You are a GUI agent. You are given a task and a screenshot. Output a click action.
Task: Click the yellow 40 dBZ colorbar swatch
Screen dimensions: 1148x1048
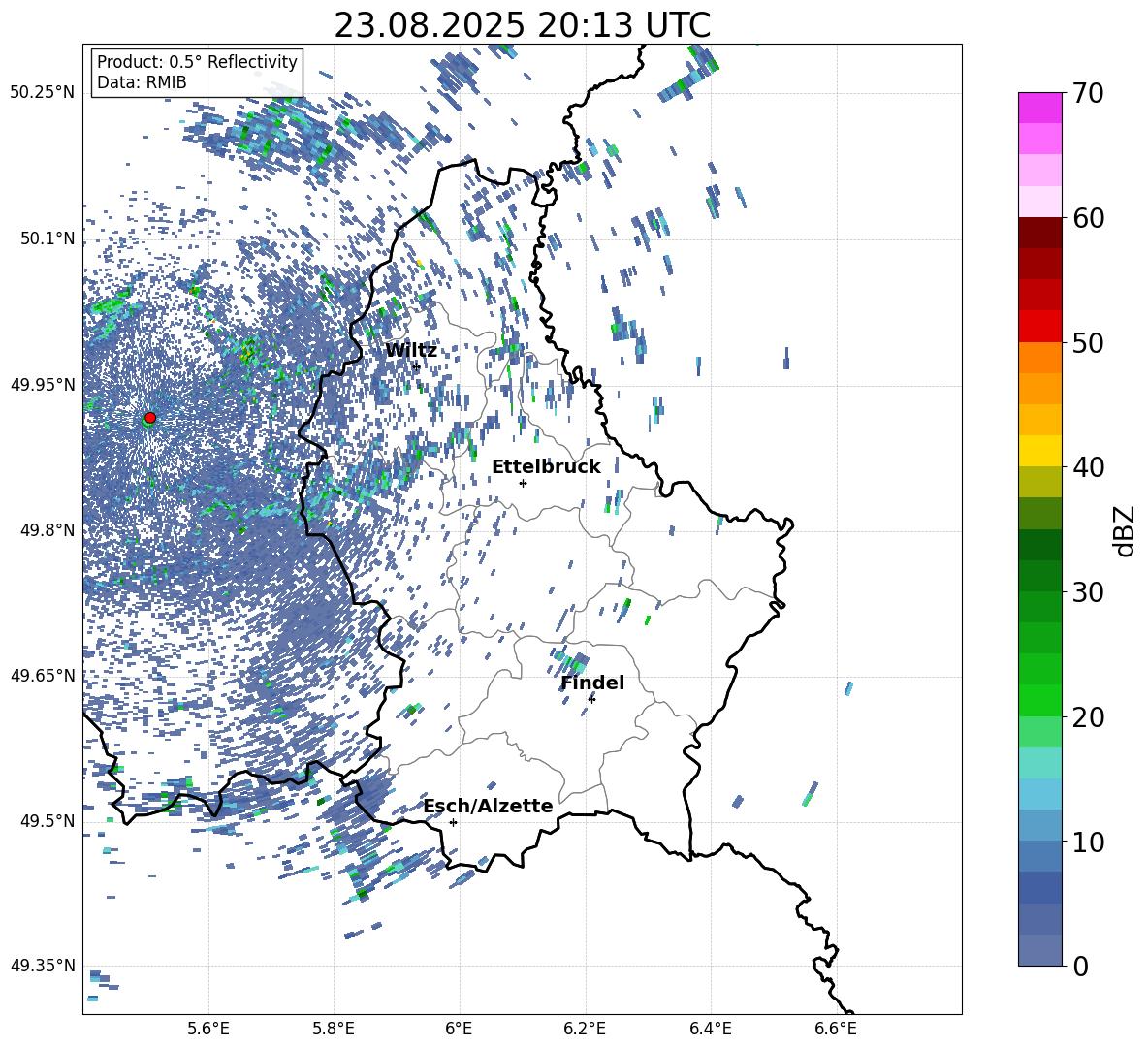1039,451
